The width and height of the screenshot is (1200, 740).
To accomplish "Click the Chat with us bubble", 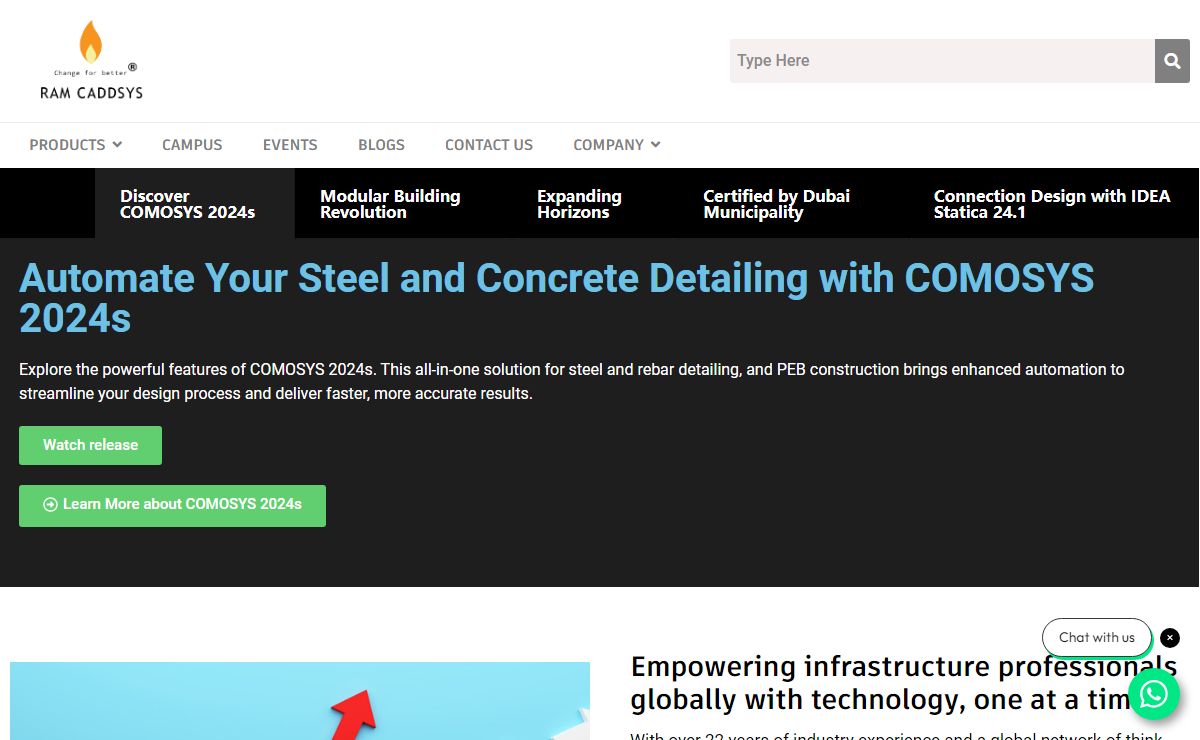I will tap(1097, 638).
